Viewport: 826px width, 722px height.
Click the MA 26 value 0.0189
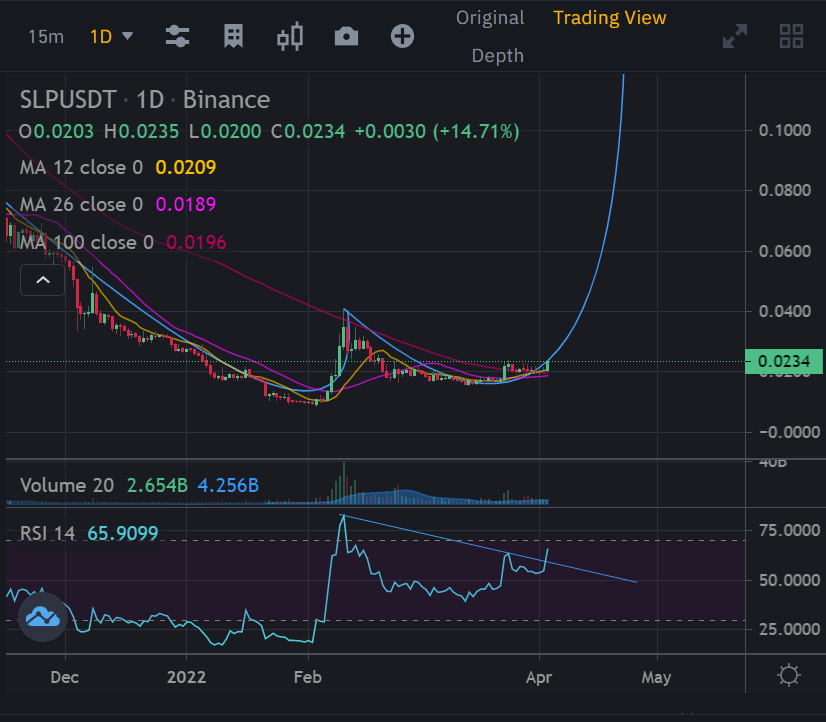pos(186,204)
